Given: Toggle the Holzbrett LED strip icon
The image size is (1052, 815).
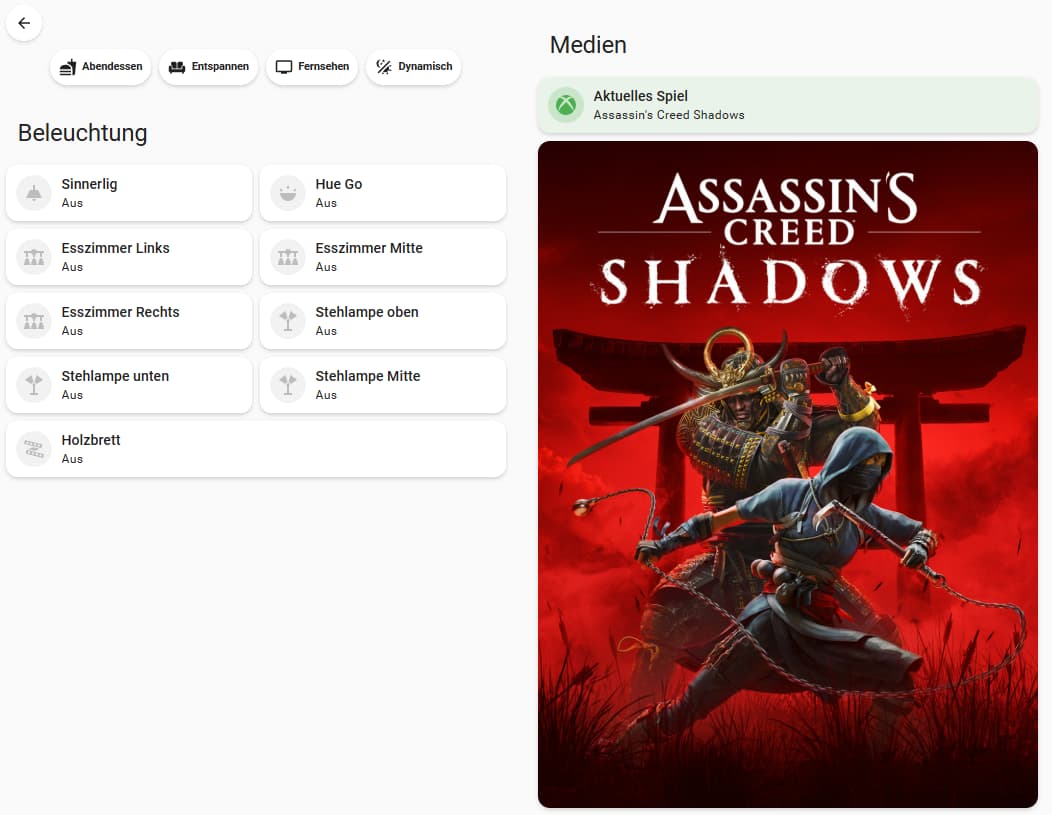Looking at the screenshot, I should 34,449.
